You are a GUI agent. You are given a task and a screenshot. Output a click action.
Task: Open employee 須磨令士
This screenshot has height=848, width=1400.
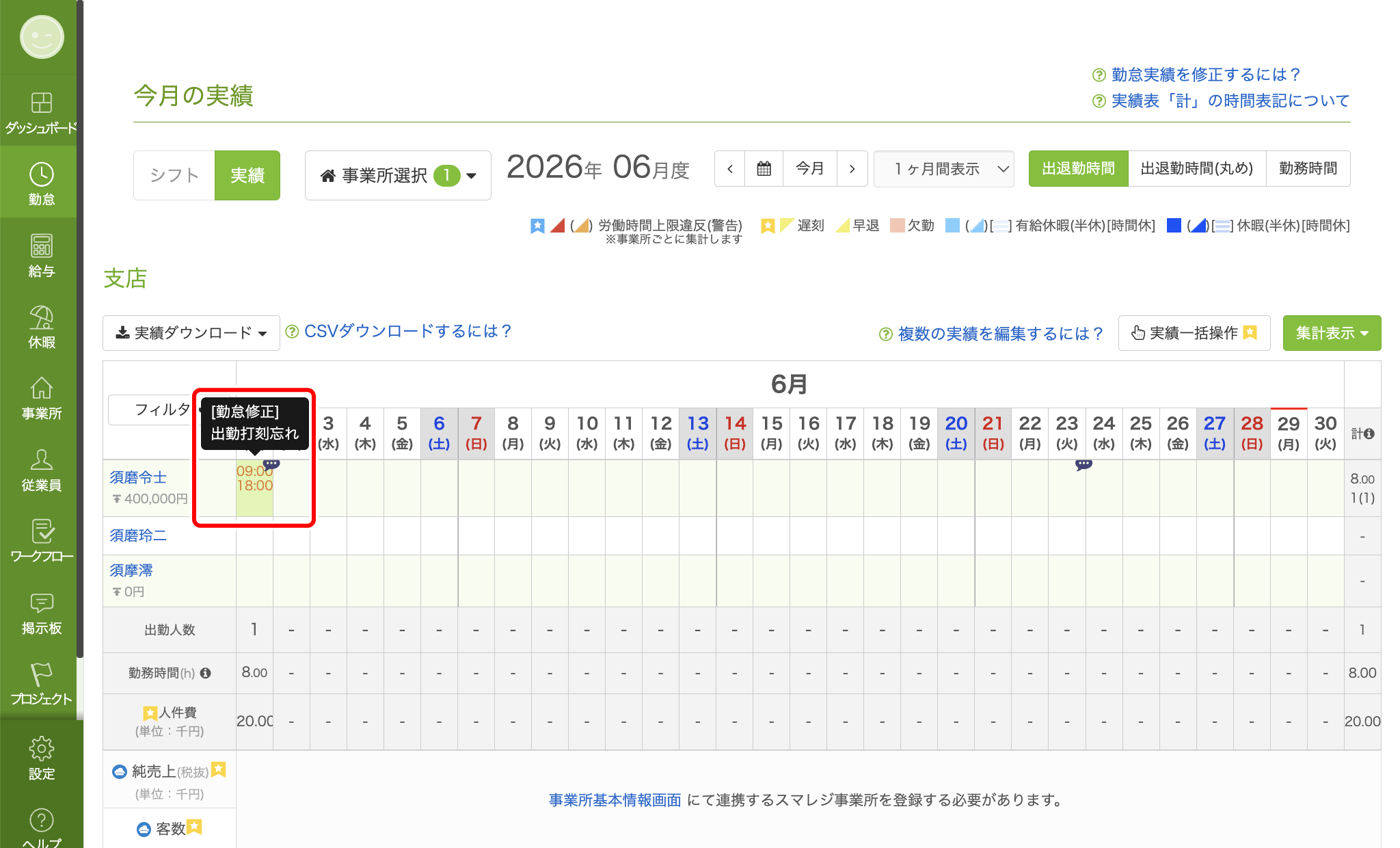(138, 477)
